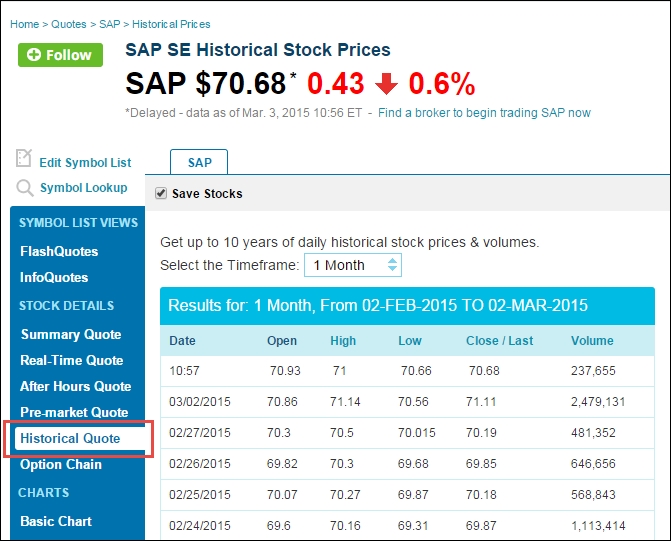Click the date 03/02/2015 cell
The image size is (671, 541).
coord(200,402)
